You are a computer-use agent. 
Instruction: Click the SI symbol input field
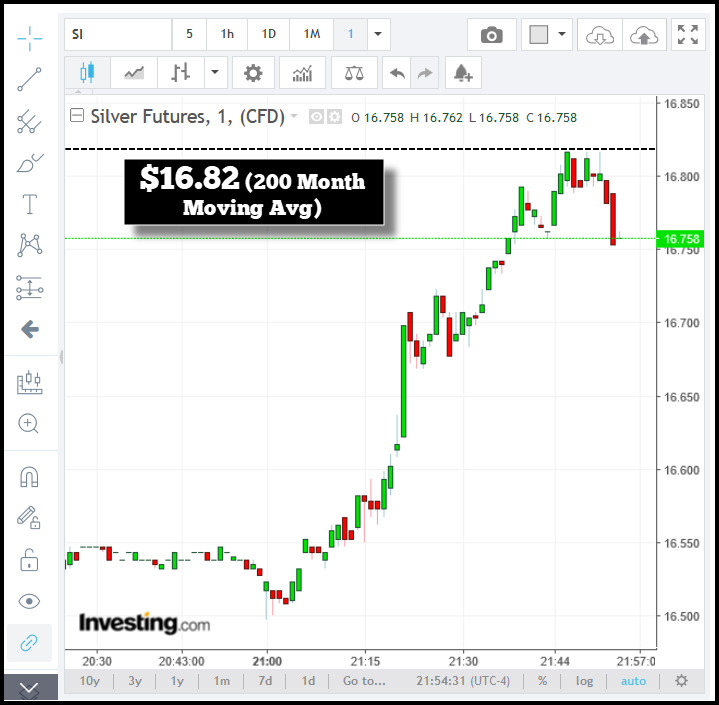[x=118, y=35]
